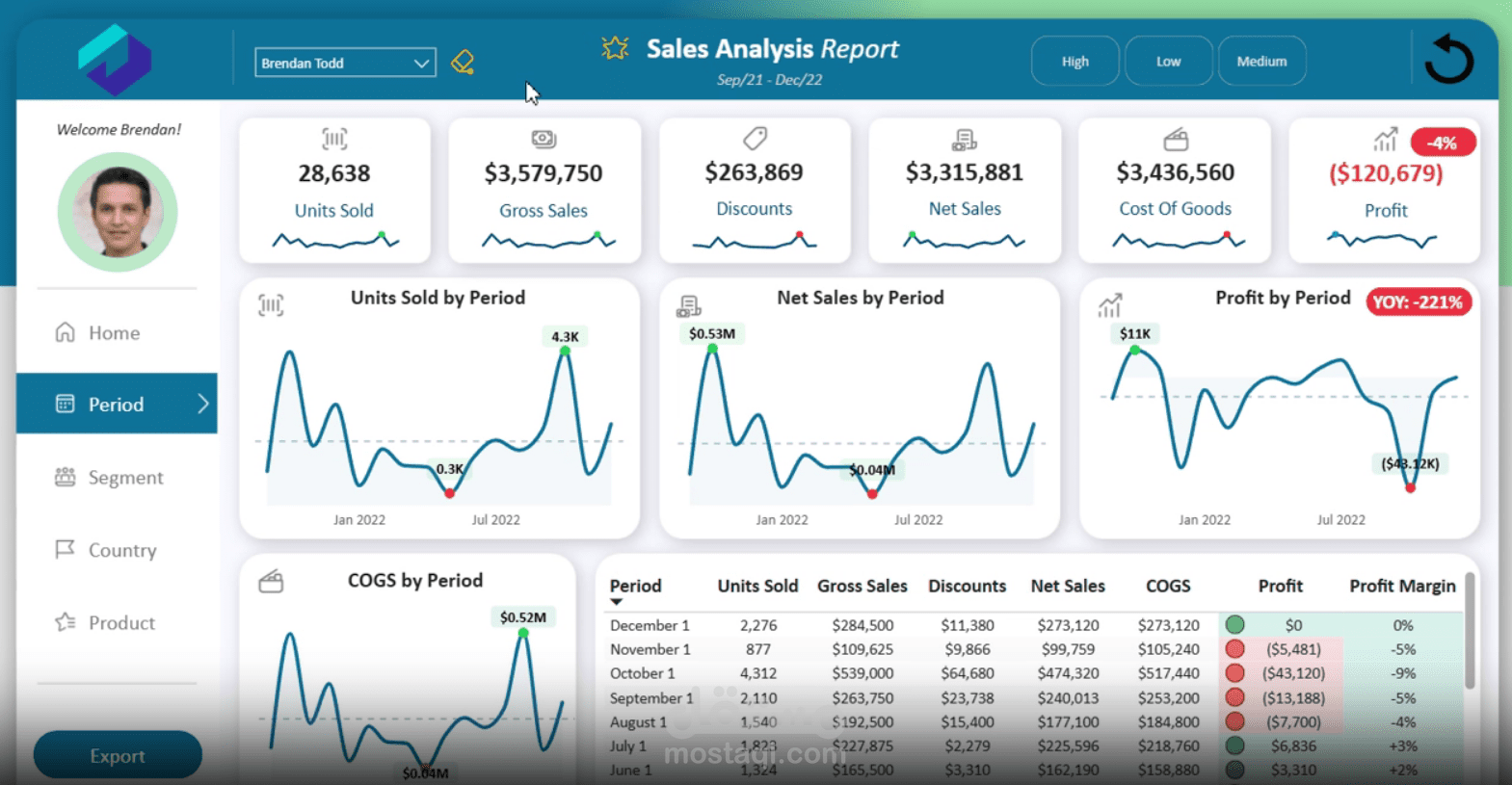
Task: Click the YOY: -221% badge
Action: (x=1418, y=301)
